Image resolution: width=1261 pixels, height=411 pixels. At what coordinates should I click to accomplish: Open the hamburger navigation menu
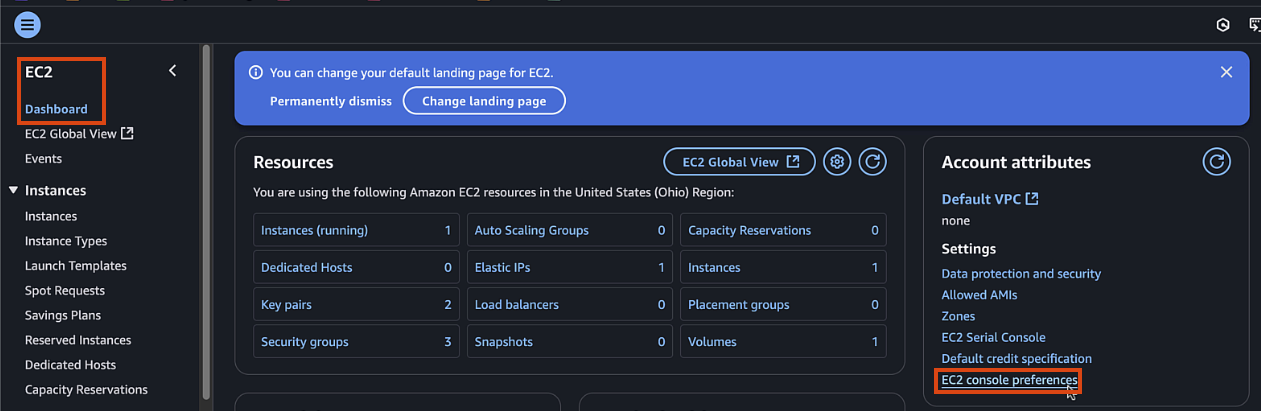(28, 24)
